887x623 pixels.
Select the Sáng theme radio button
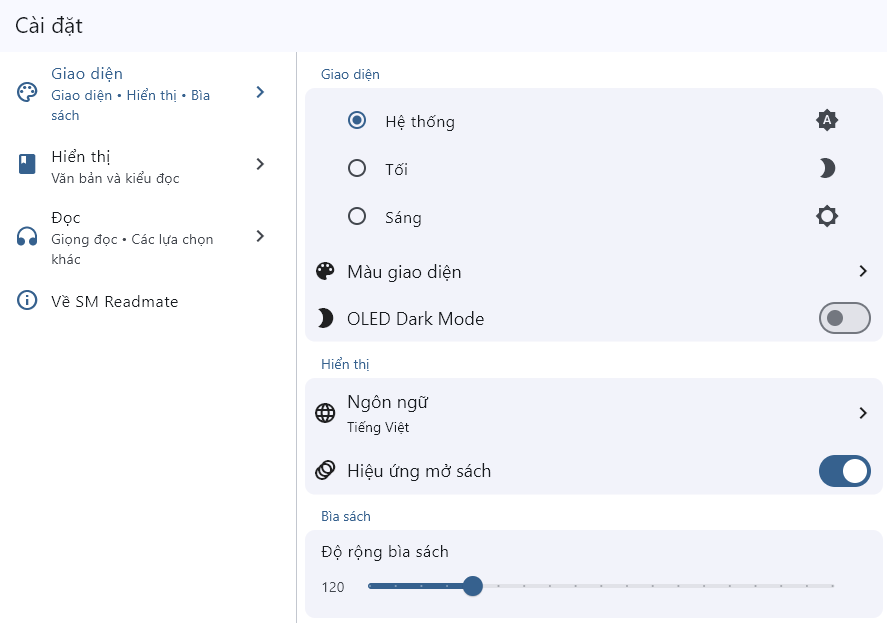(x=357, y=217)
